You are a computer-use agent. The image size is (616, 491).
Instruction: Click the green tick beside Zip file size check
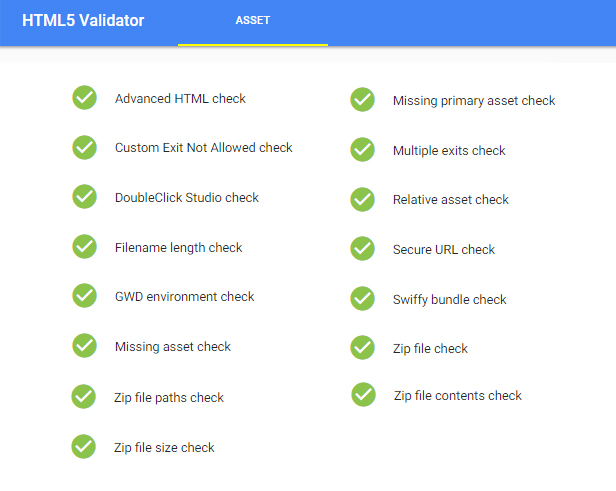[83, 447]
